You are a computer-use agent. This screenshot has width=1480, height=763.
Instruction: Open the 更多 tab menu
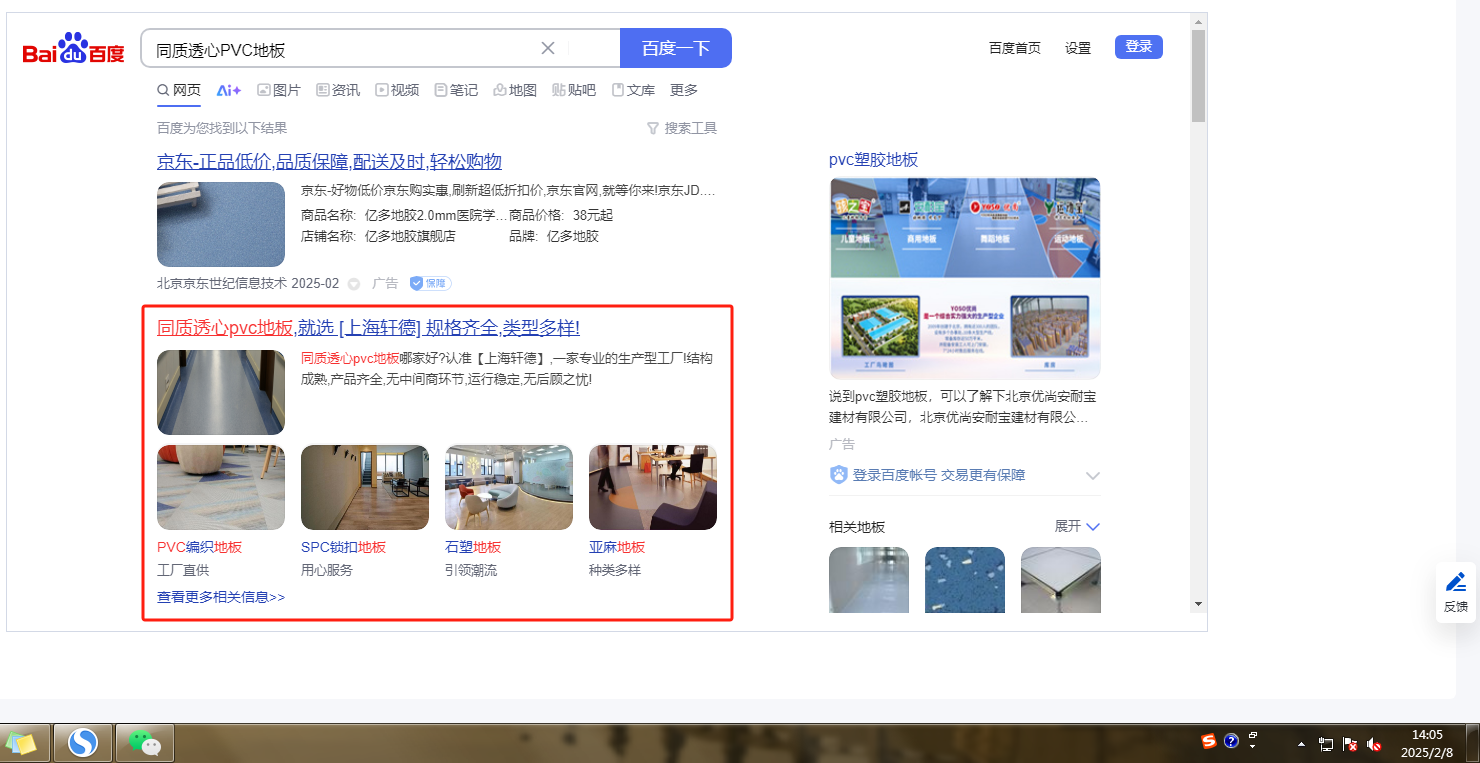tap(684, 90)
